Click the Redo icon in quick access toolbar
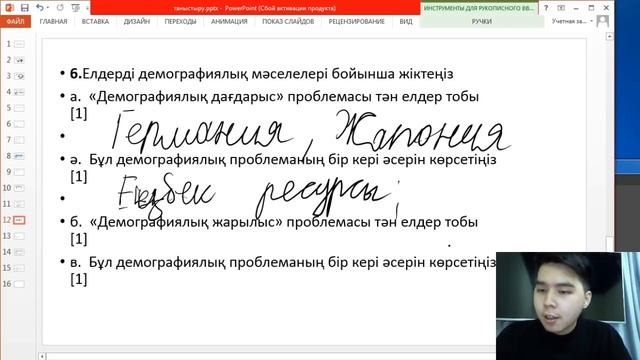 [60, 8]
